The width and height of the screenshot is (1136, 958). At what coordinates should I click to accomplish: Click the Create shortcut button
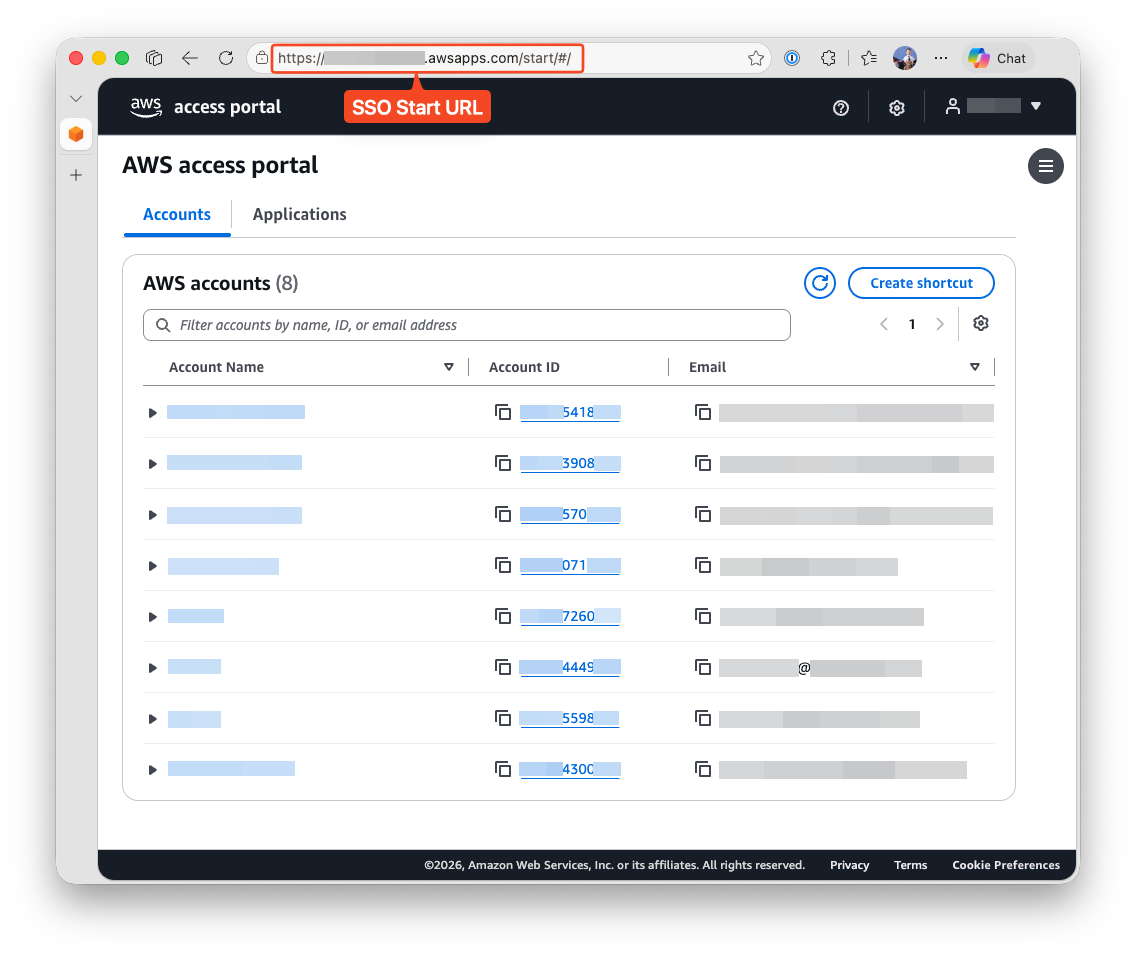point(921,283)
